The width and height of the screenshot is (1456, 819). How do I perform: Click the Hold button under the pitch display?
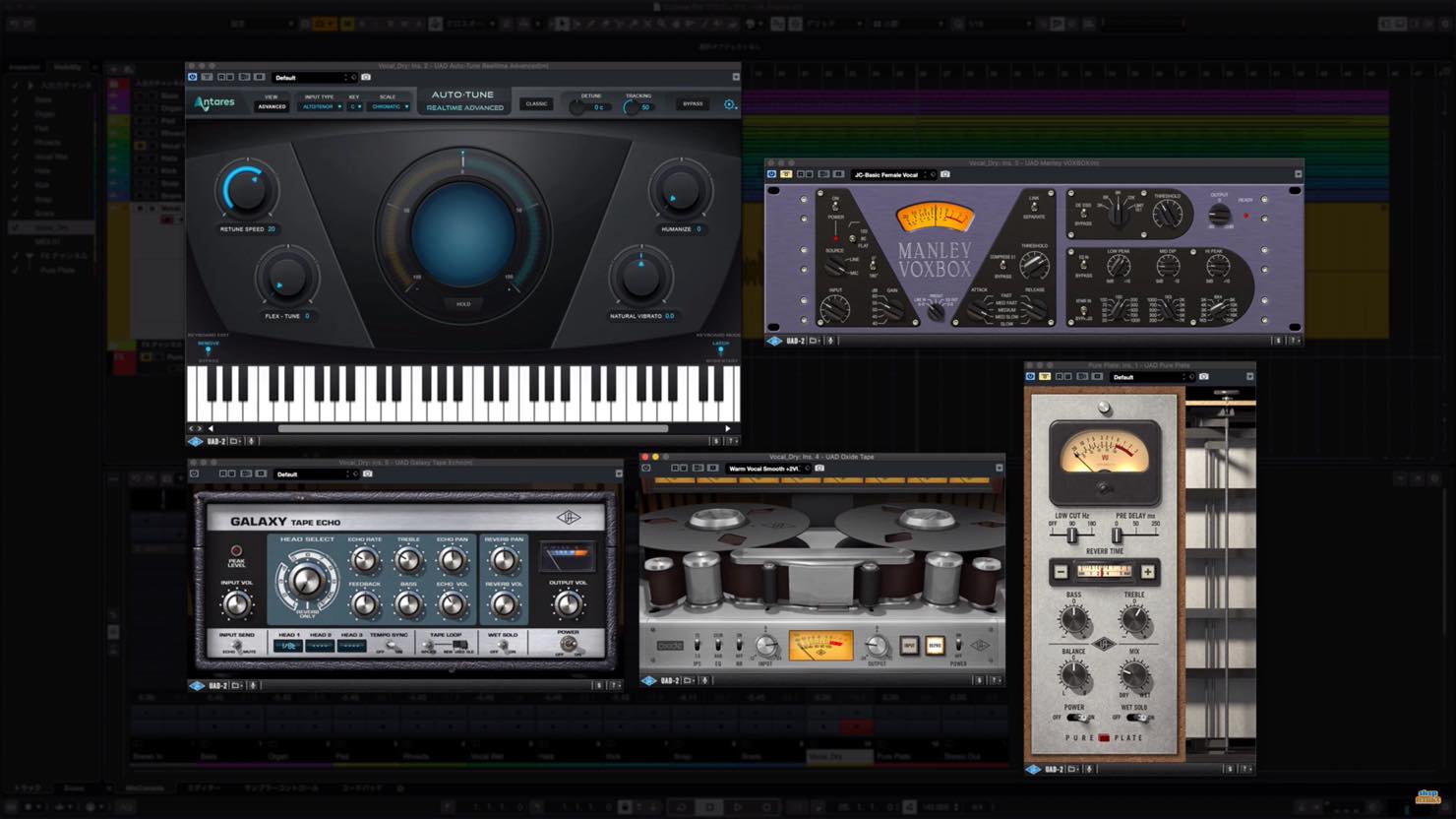pos(463,304)
